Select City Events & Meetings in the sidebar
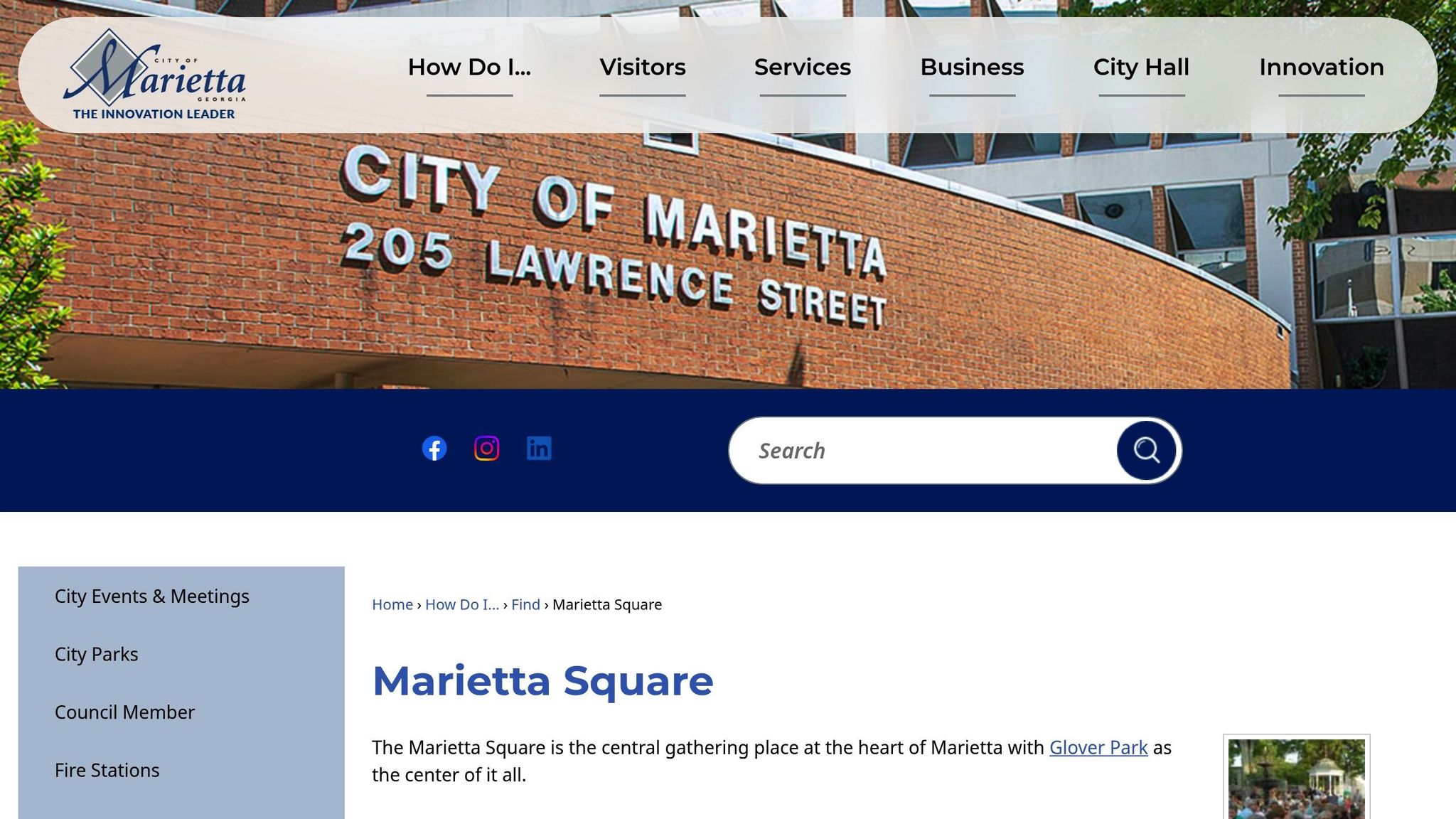 click(152, 596)
